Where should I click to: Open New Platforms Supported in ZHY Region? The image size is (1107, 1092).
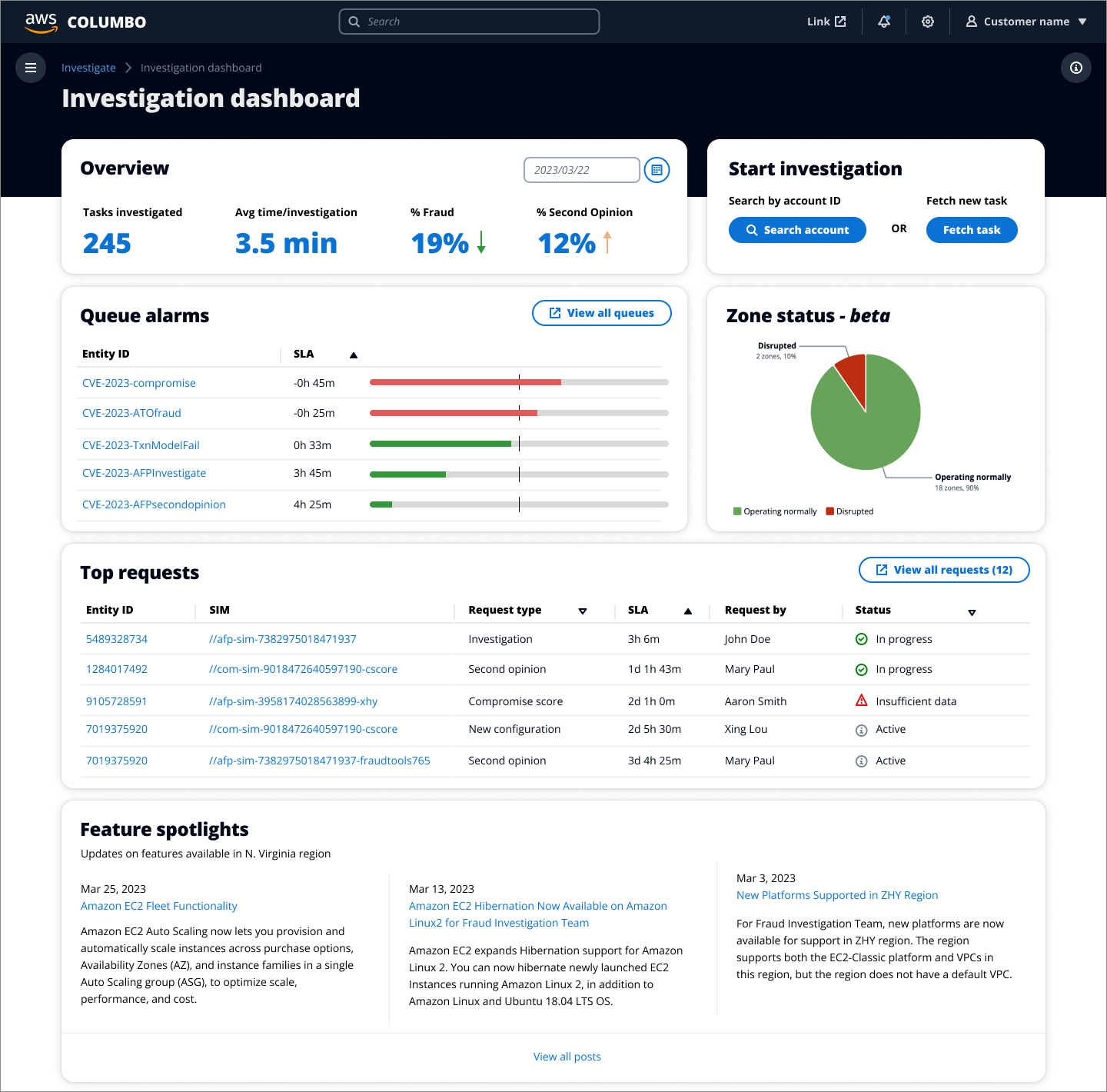point(837,895)
